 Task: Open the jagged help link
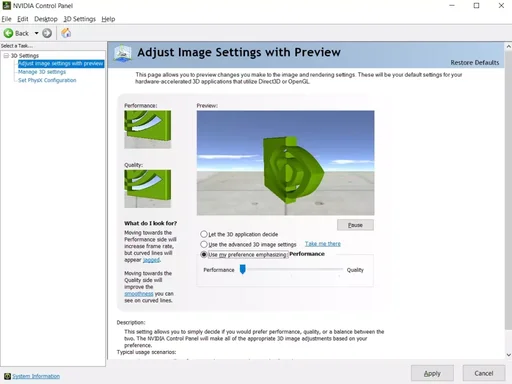tap(151, 260)
